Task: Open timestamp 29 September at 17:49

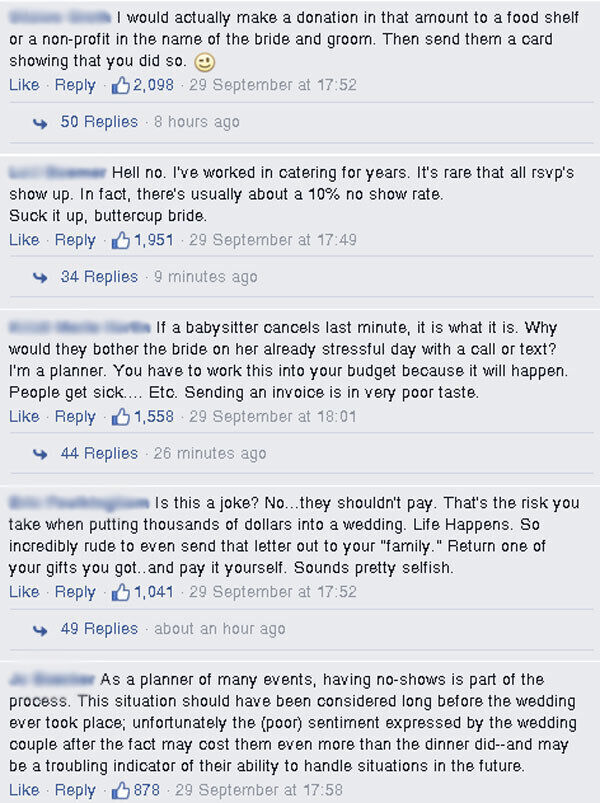Action: [272, 240]
